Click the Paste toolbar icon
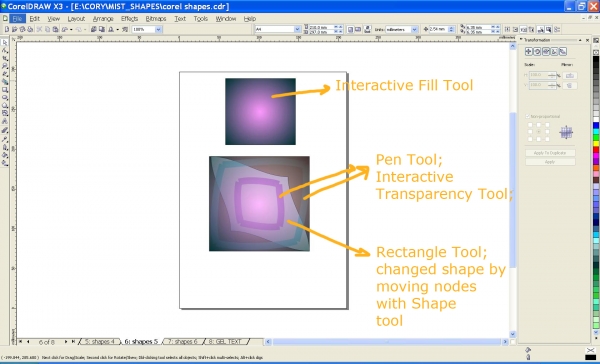The image size is (600, 364). 55,29
